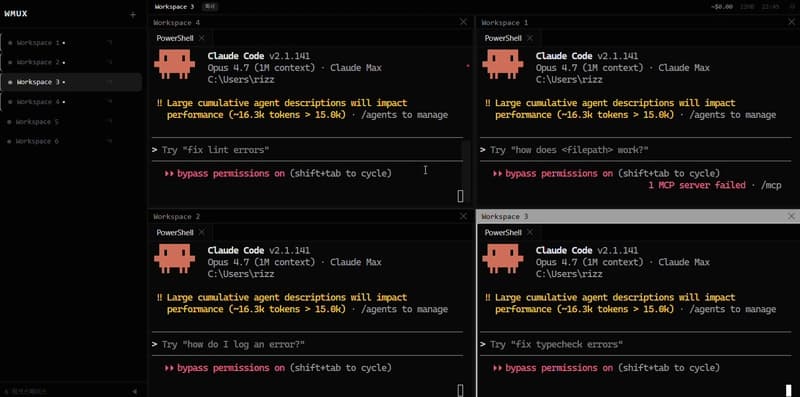800x397 pixels.
Task: Click "Claude Max" text in Workspace 3 pane
Action: 684,262
